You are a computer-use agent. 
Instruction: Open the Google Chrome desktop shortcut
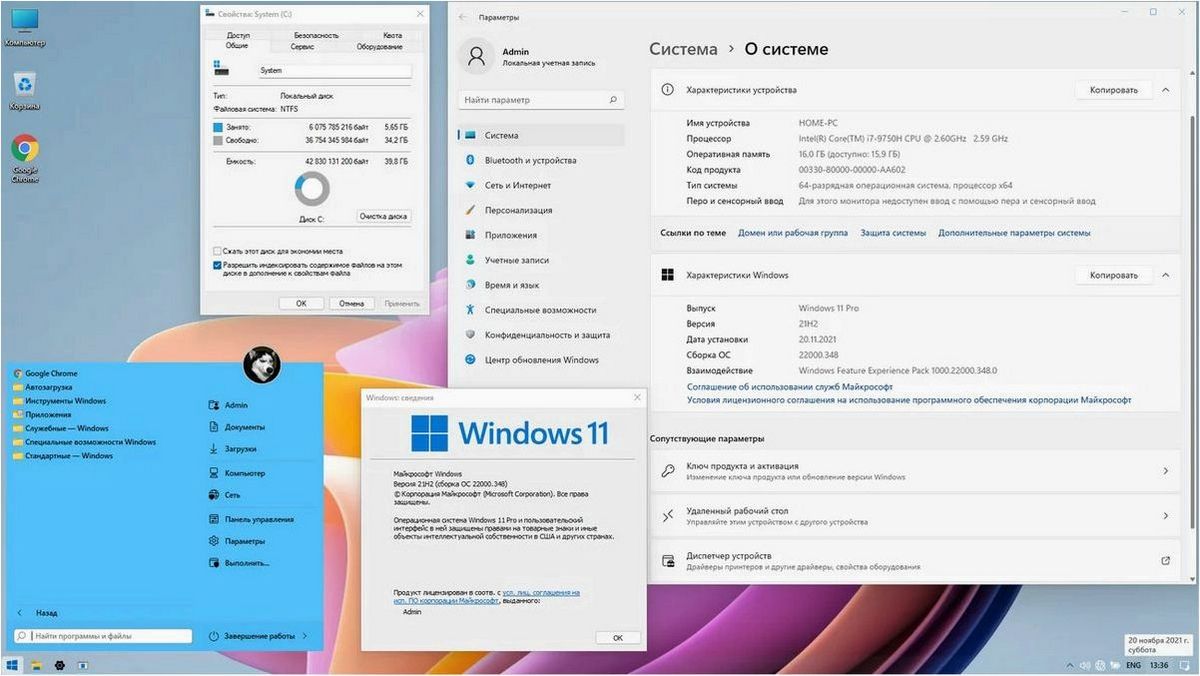tap(25, 158)
